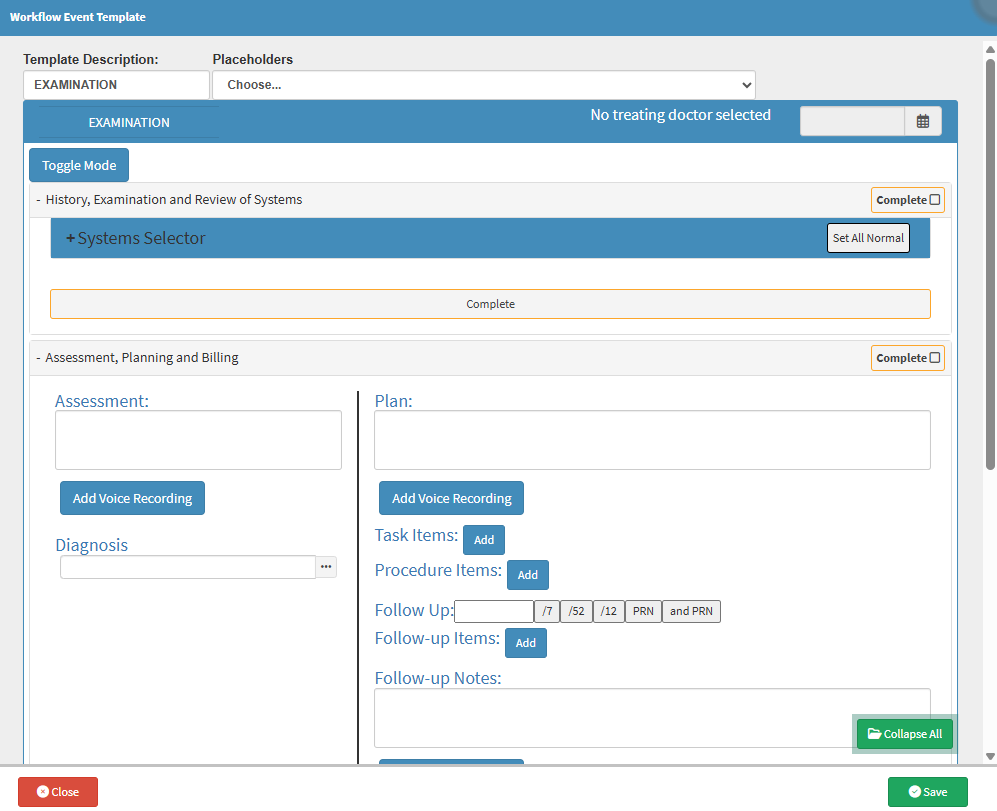Click the Diagnosis lookup ellipsis icon
The width and height of the screenshot is (997, 811).
[x=326, y=567]
